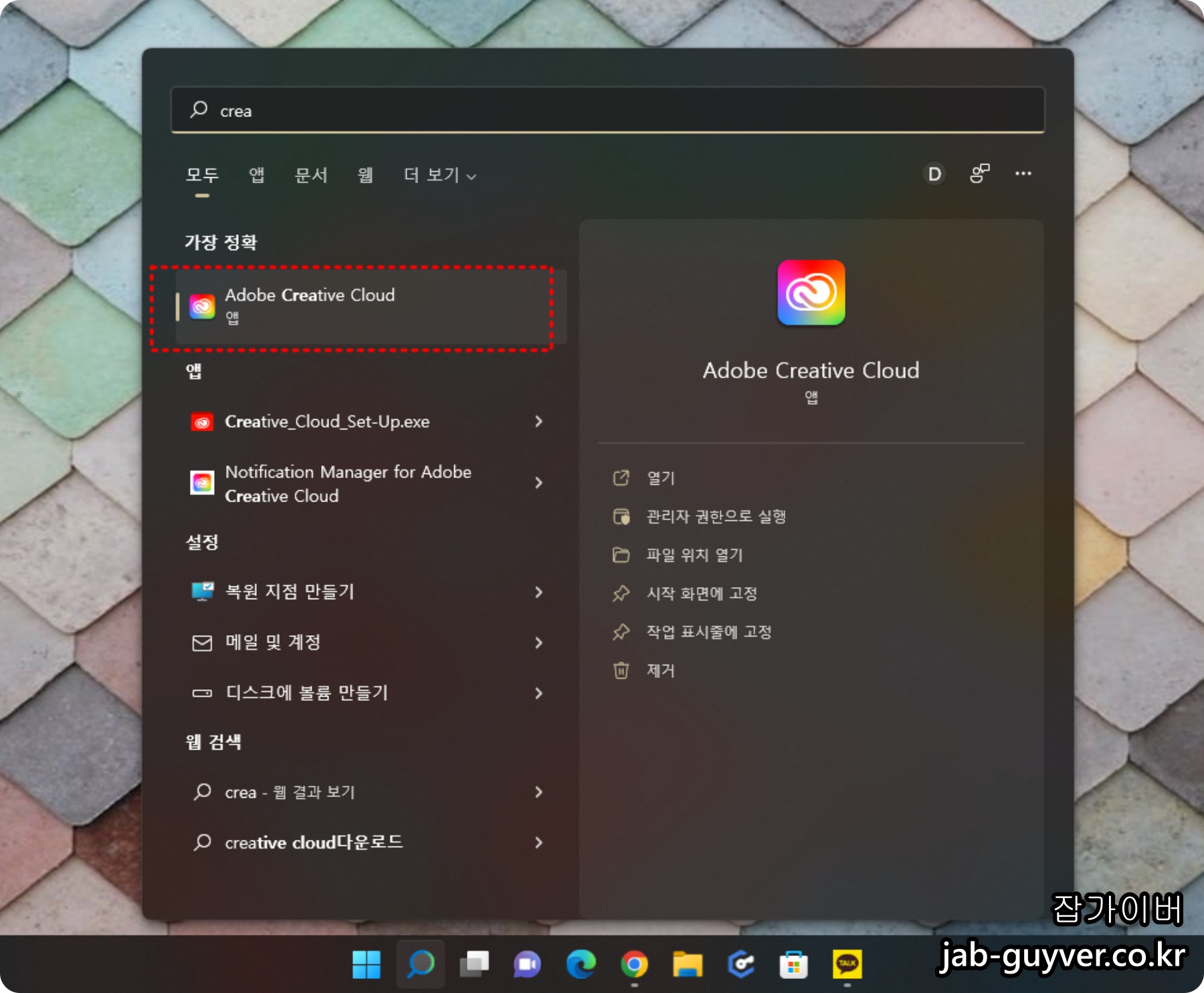Open 메일 및 계정 setting

[x=273, y=643]
